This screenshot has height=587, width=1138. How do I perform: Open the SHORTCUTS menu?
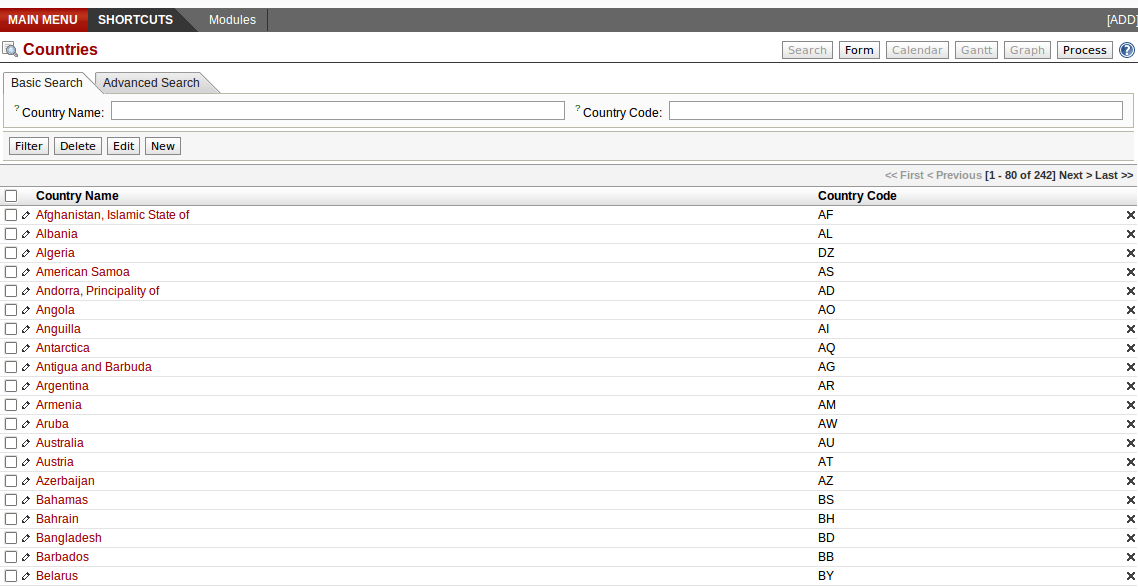(135, 20)
